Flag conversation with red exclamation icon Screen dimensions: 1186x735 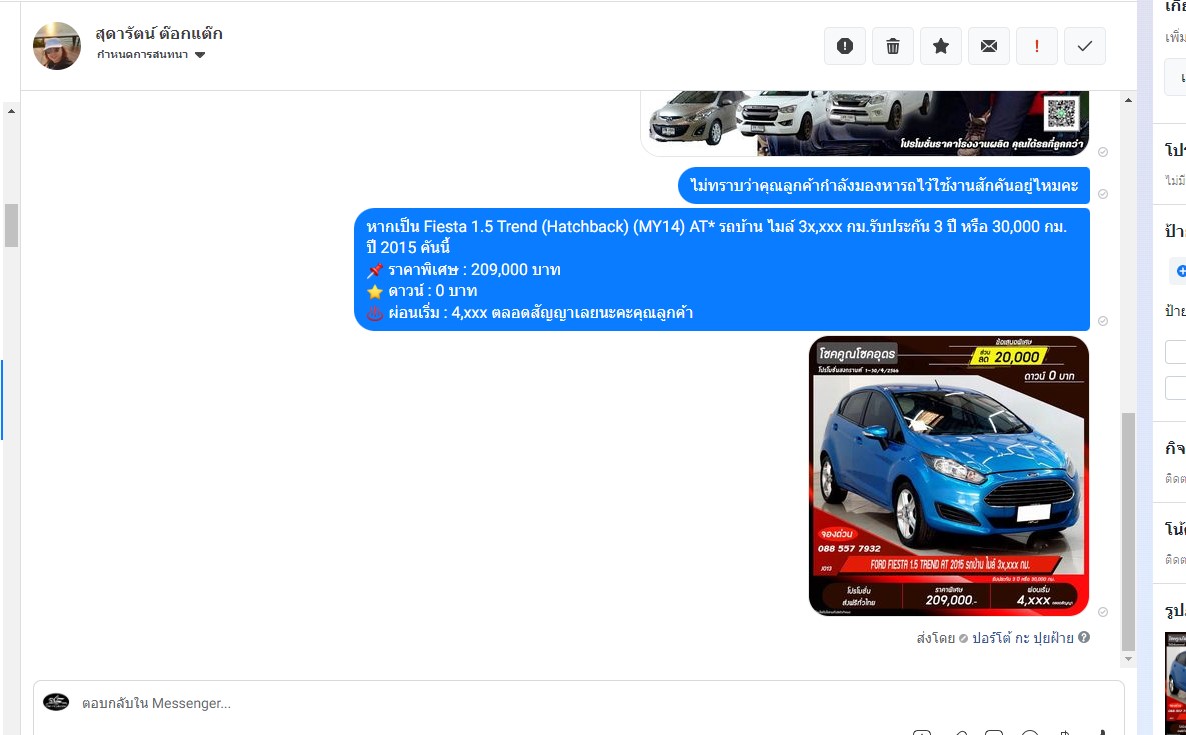click(x=1036, y=46)
